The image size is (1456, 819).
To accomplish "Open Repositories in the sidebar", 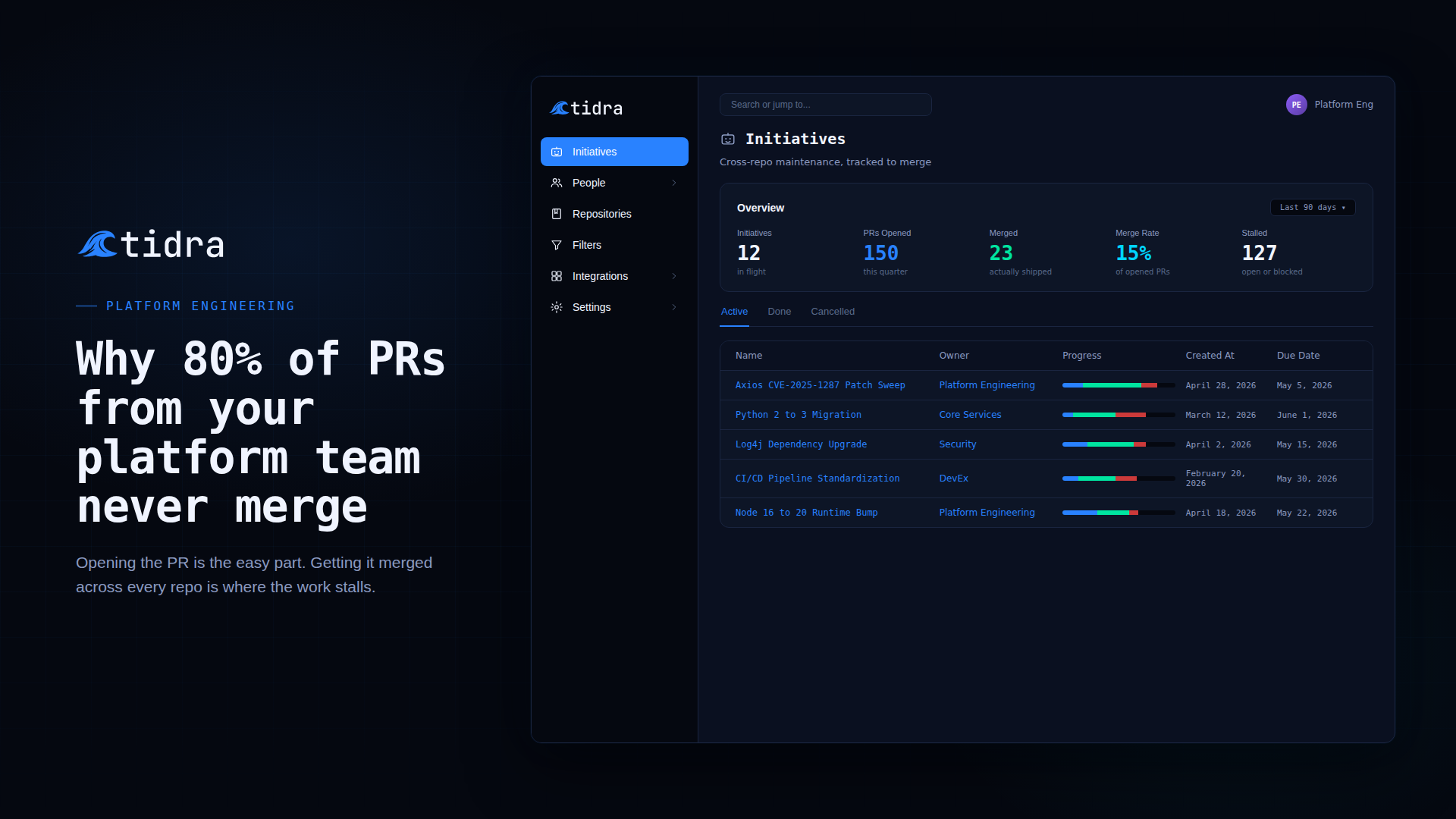I will [614, 214].
